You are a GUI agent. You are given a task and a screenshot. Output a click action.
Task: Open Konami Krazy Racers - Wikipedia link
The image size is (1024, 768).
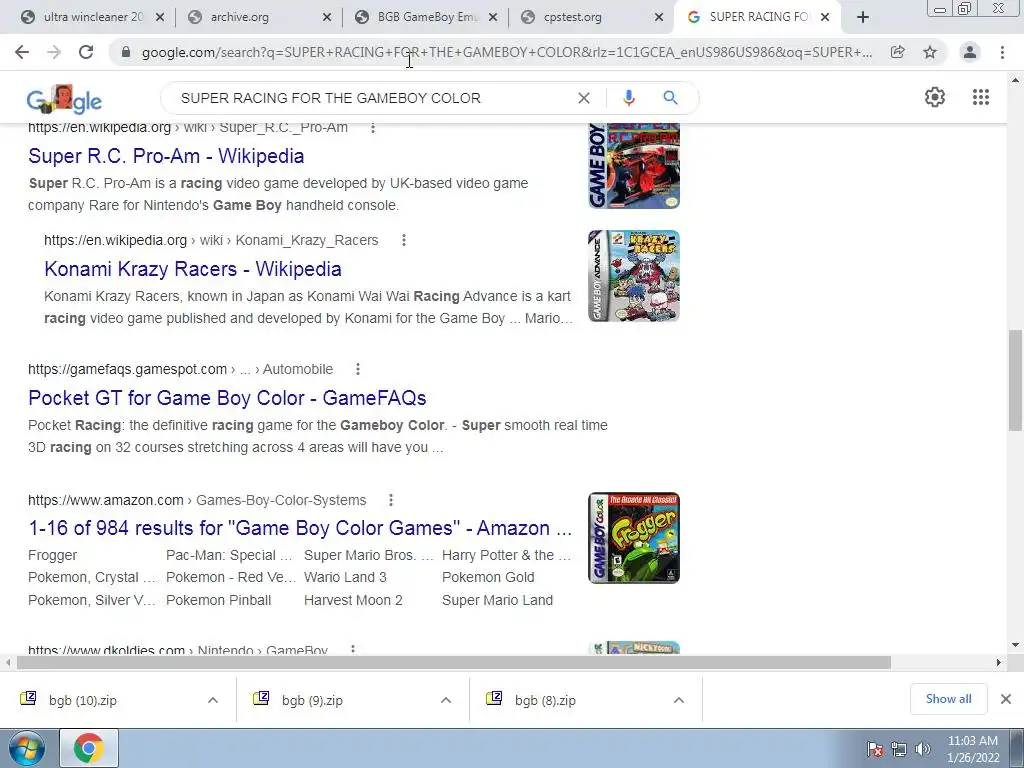coord(193,269)
